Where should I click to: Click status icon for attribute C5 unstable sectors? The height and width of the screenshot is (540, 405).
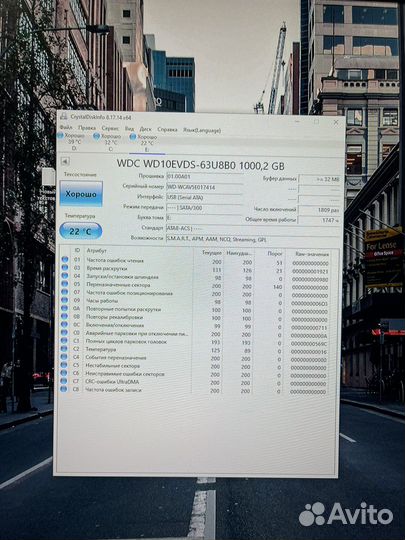[x=64, y=365]
